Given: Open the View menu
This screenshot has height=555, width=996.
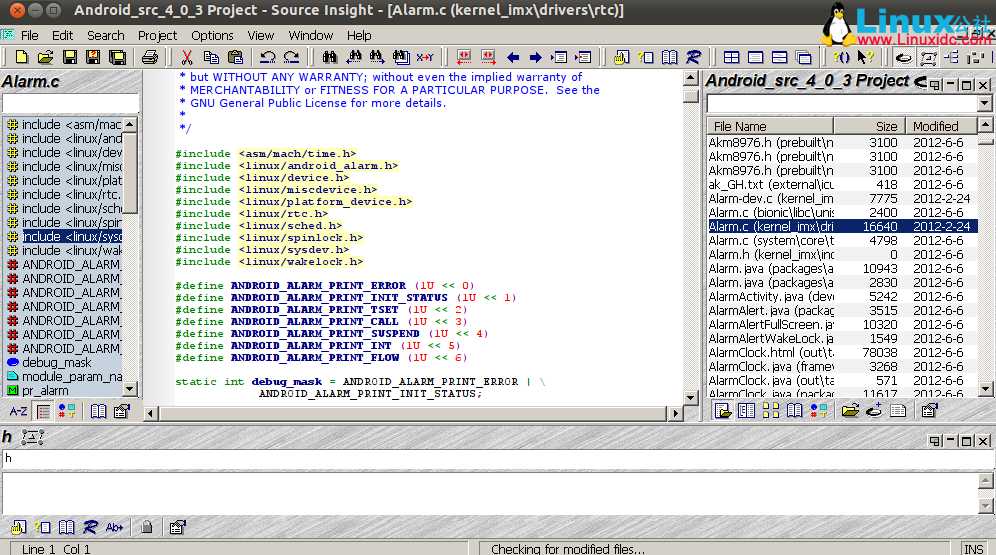Looking at the screenshot, I should [260, 36].
